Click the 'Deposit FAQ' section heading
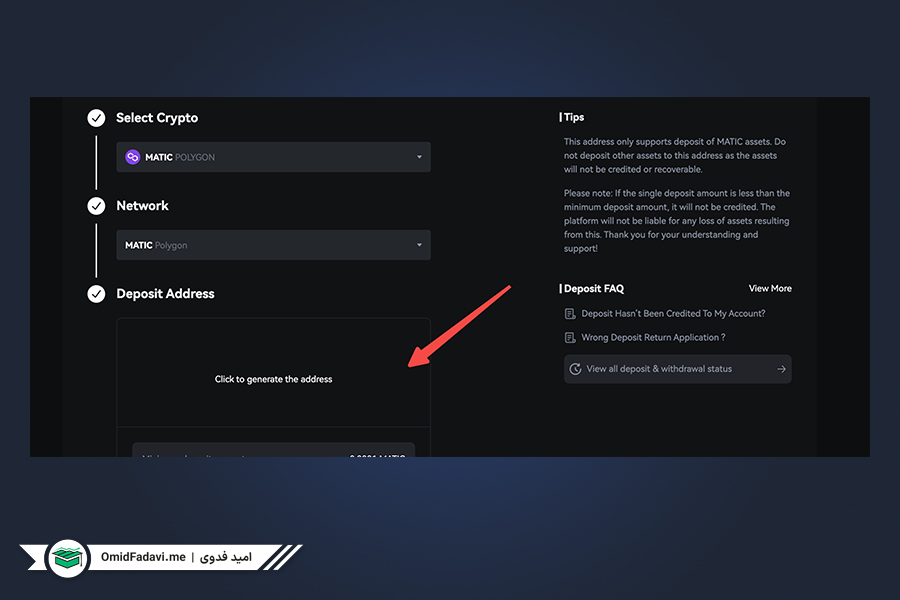Screen dimensions: 900x600 [593, 288]
